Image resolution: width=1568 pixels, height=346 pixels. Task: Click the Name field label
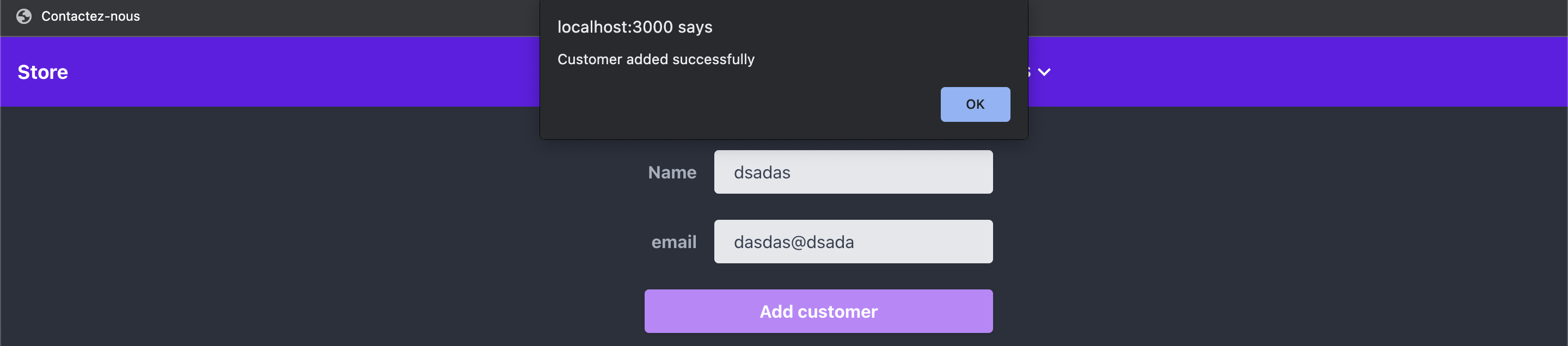[x=671, y=172]
